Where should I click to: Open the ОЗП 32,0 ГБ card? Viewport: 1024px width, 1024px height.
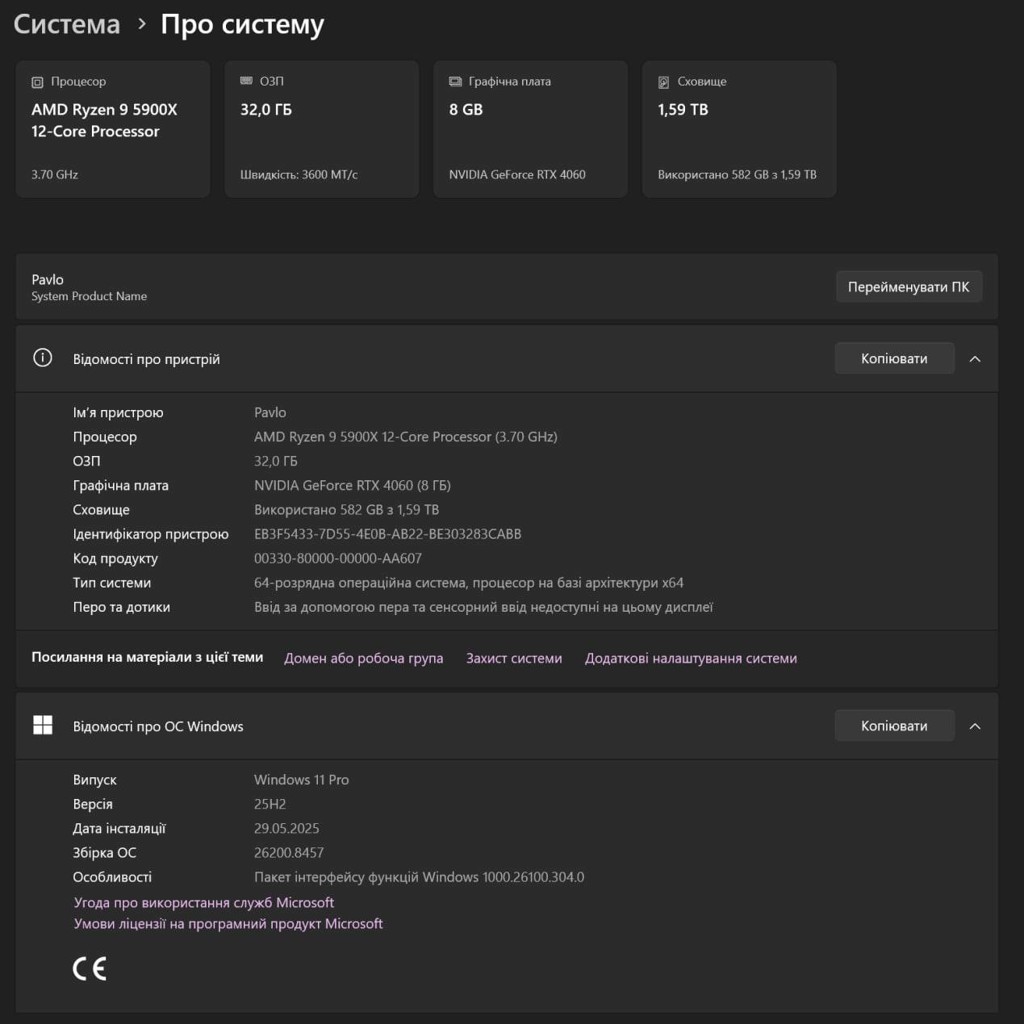tap(322, 129)
